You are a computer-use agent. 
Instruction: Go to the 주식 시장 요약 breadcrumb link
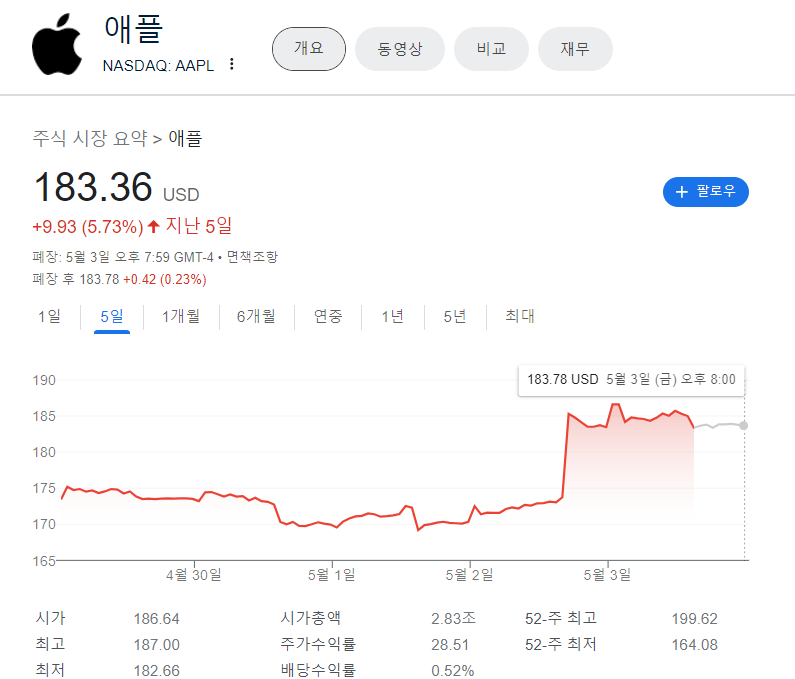90,138
